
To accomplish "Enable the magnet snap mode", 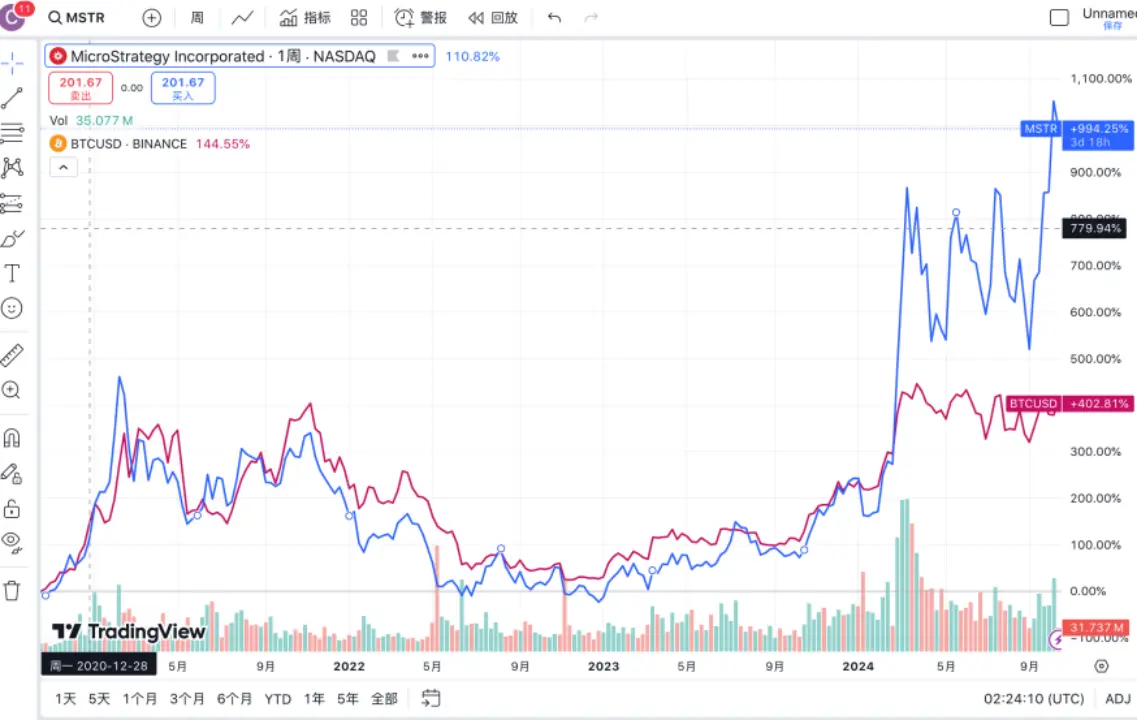I will [x=13, y=437].
